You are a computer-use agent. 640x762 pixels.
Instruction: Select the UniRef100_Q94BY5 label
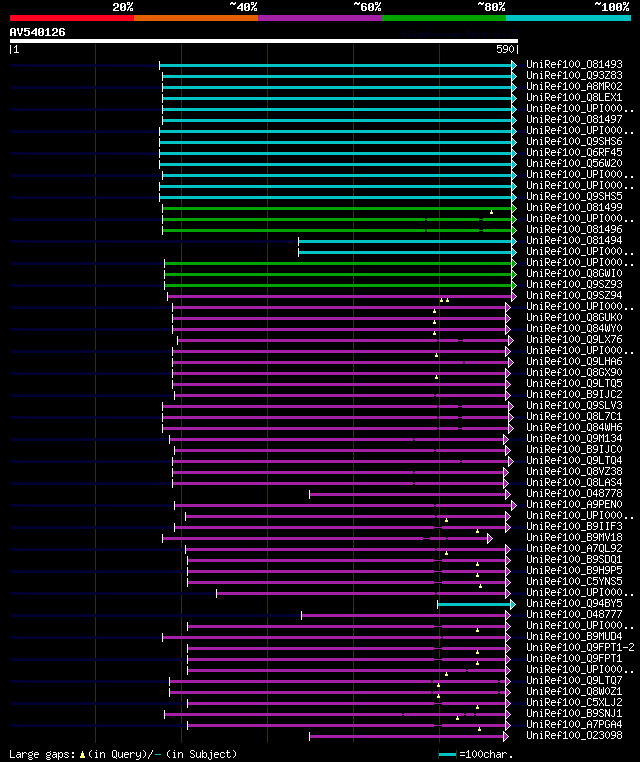tap(574, 603)
